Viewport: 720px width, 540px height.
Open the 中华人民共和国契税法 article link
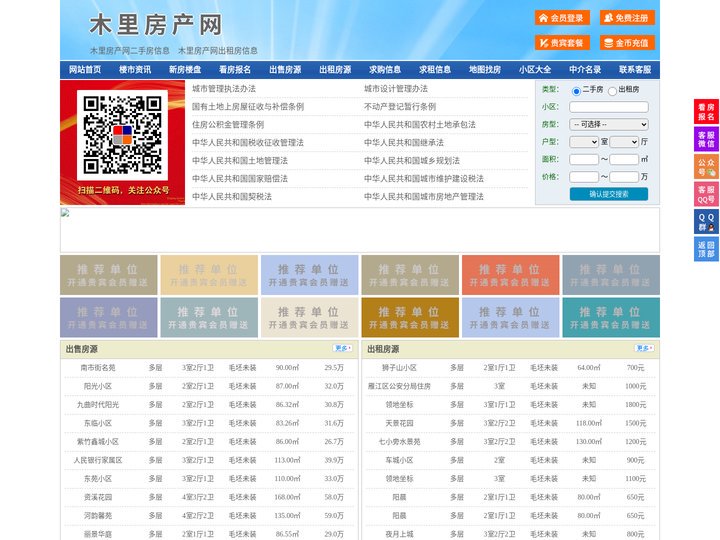pos(232,197)
